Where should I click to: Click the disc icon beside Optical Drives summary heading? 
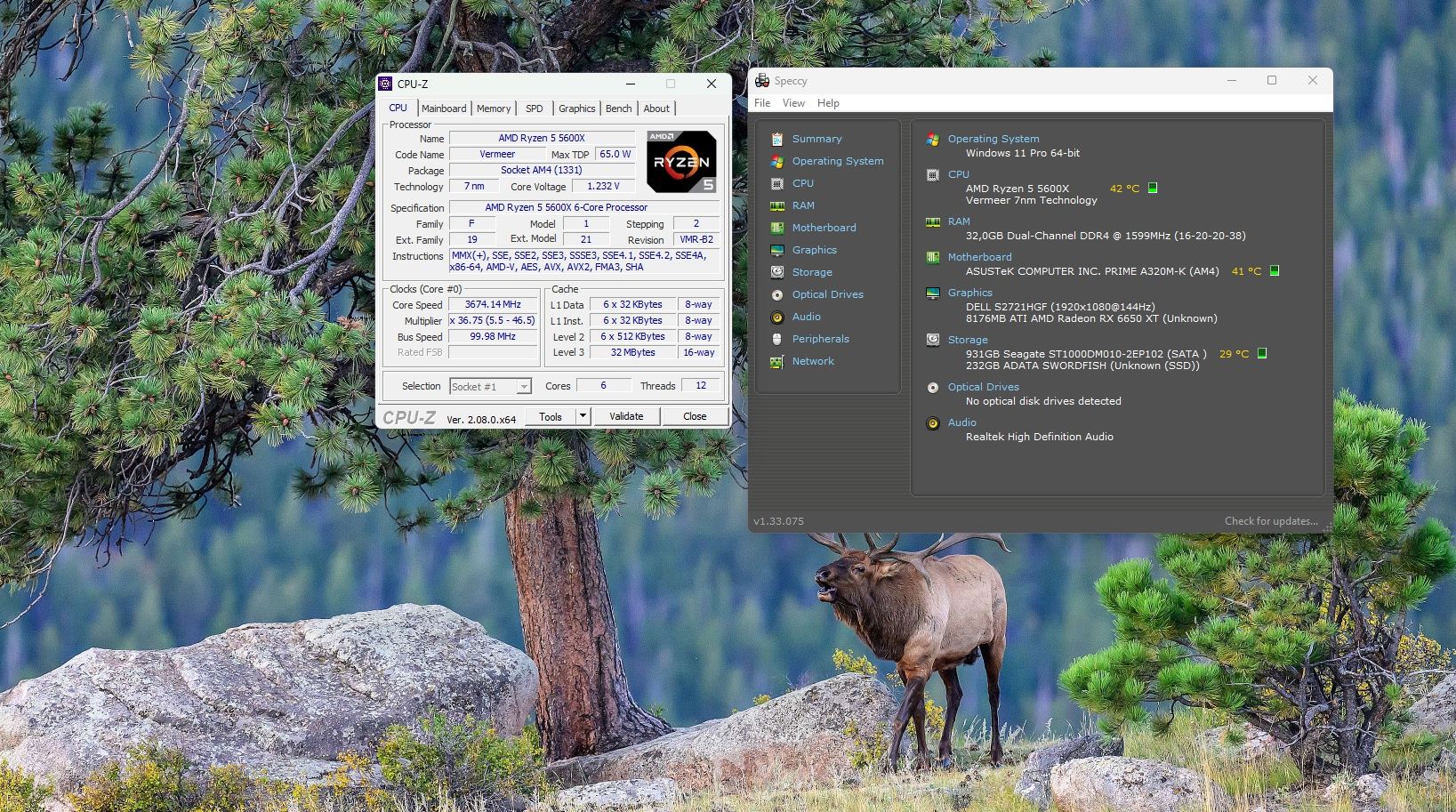point(933,387)
